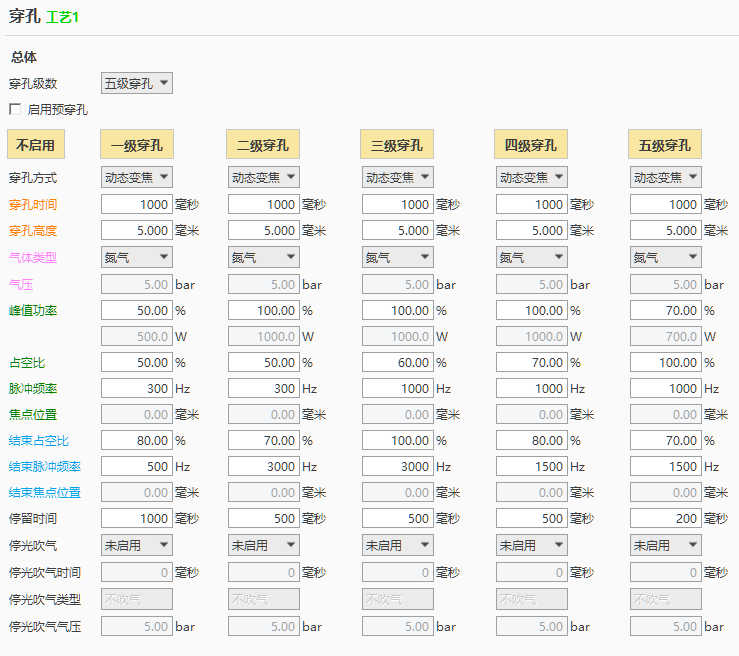Select the 不启用 button
Viewport: 739px width, 656px height.
pos(36,145)
